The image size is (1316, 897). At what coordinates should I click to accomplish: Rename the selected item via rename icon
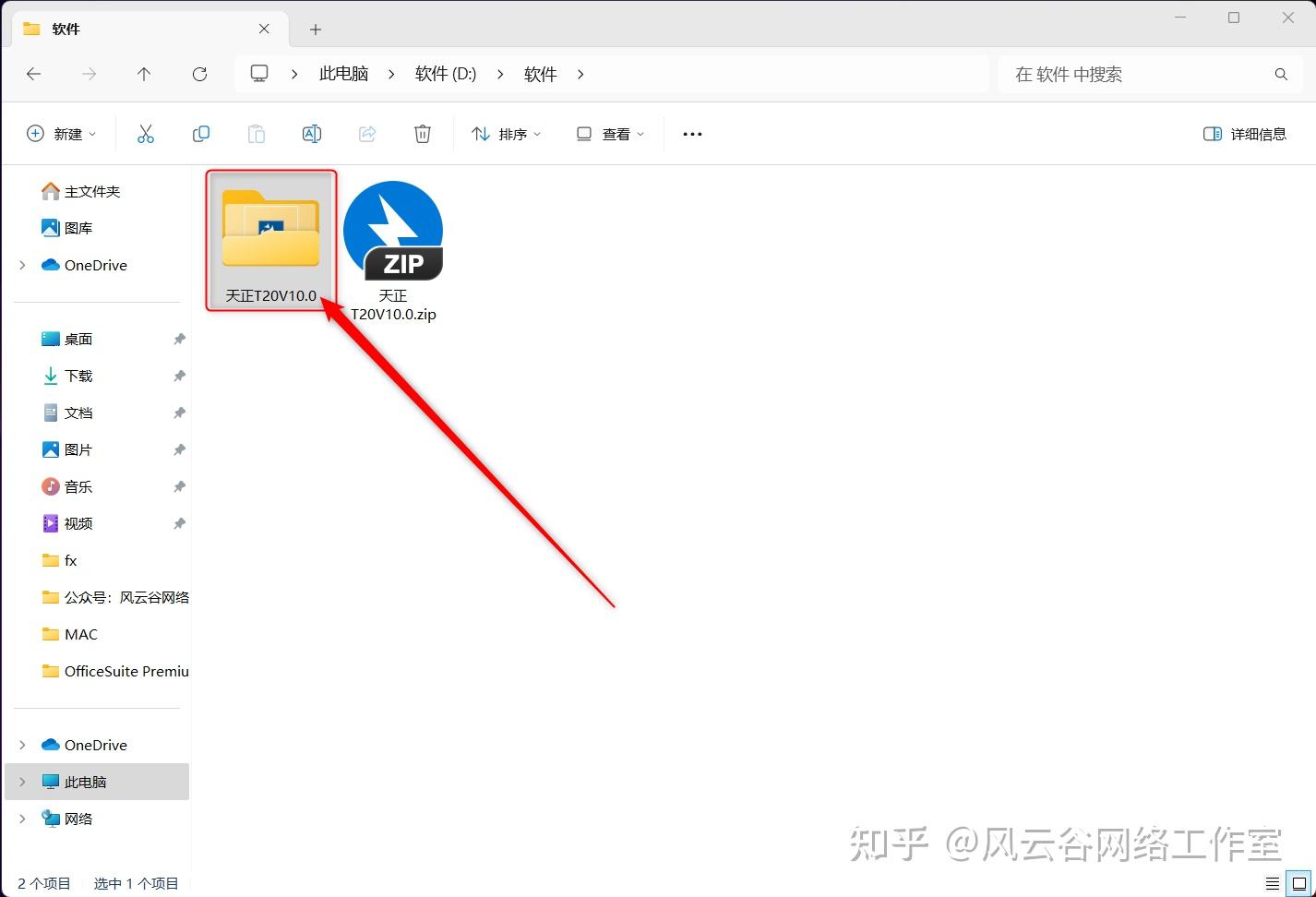(312, 133)
